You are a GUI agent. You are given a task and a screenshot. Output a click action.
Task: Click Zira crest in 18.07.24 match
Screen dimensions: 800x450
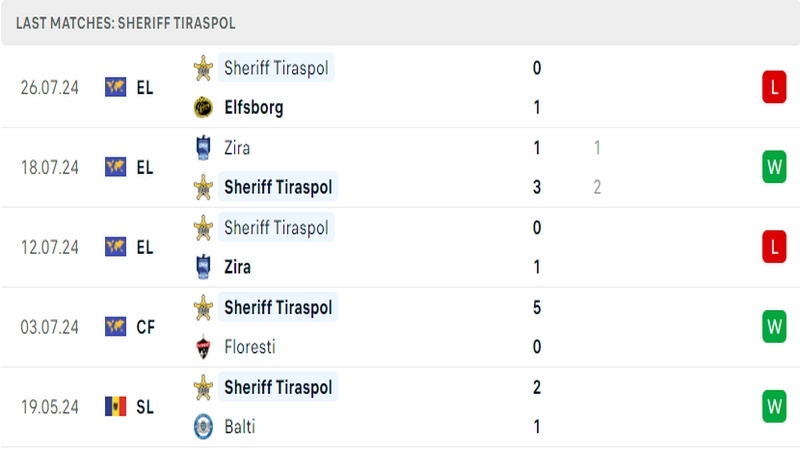[x=203, y=148]
